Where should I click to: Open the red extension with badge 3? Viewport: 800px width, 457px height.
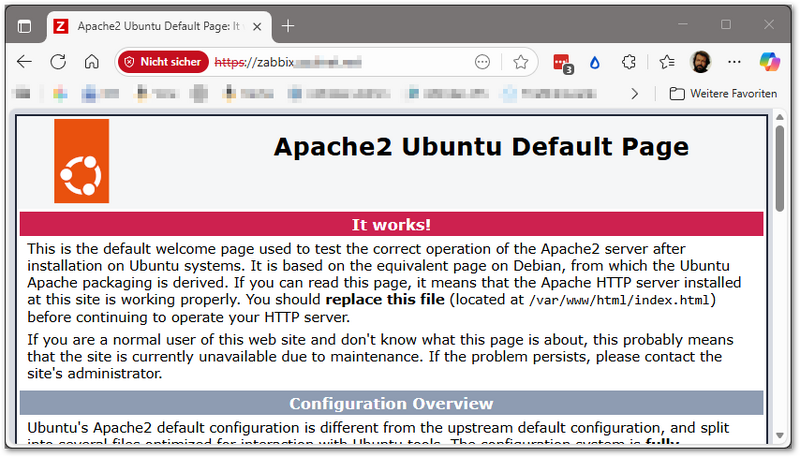click(x=562, y=62)
